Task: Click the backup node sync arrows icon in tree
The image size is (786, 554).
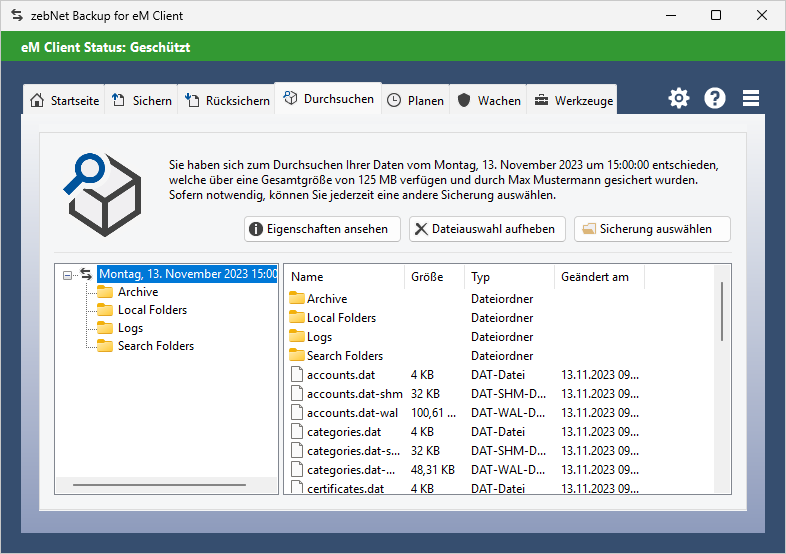Action: [x=86, y=274]
